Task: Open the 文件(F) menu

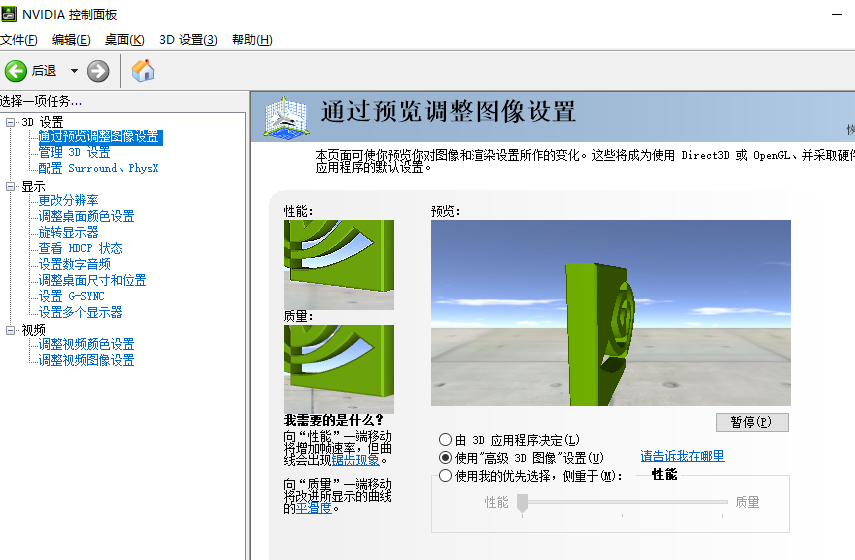Action: [19, 40]
